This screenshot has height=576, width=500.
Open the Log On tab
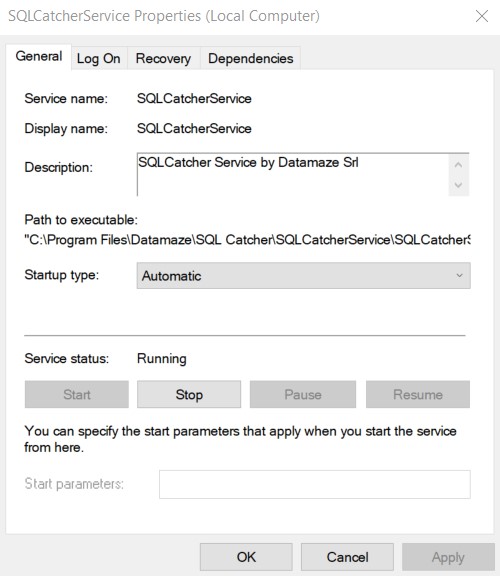(98, 58)
